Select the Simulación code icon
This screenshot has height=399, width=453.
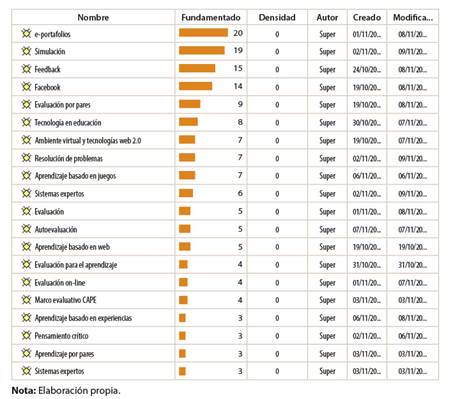click(x=26, y=51)
